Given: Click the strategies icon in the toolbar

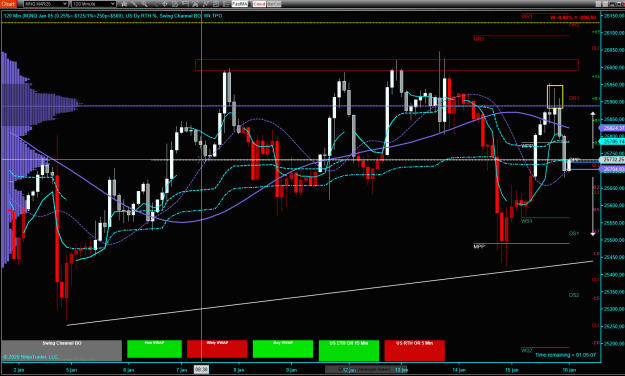Looking at the screenshot, I should tap(196, 4).
